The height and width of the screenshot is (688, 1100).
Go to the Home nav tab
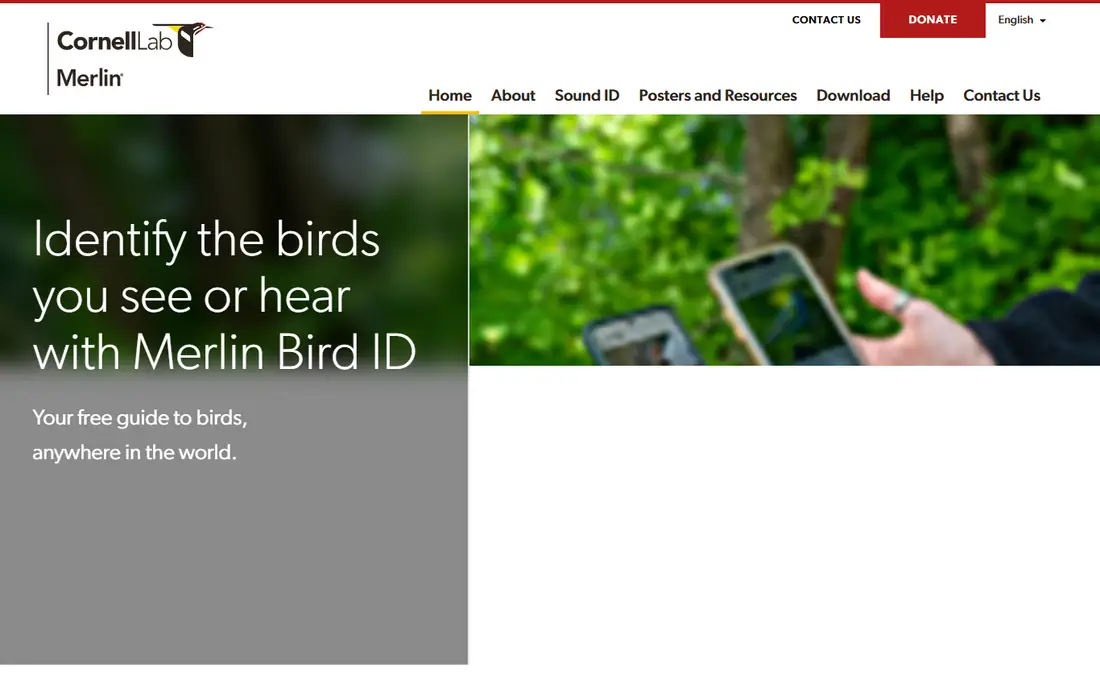pyautogui.click(x=450, y=95)
